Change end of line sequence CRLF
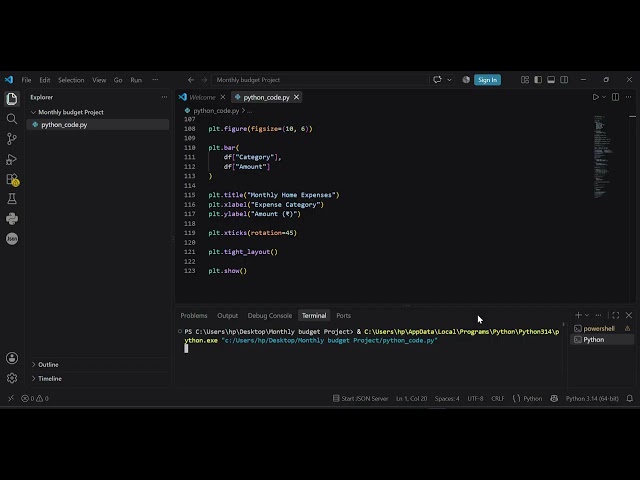Image resolution: width=640 pixels, height=480 pixels. pyautogui.click(x=498, y=398)
